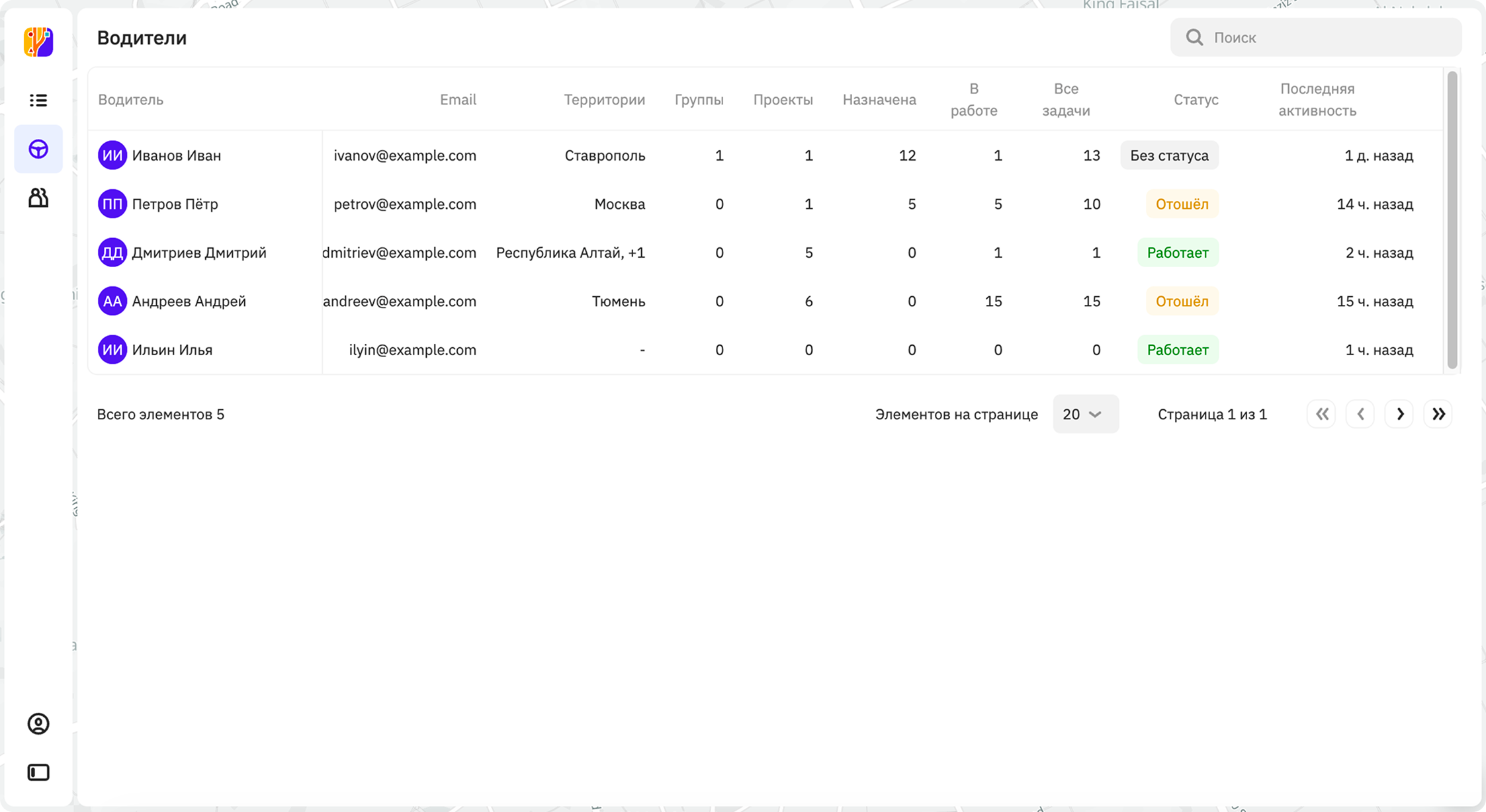Click 15 ч. назад activity cell

(1375, 301)
